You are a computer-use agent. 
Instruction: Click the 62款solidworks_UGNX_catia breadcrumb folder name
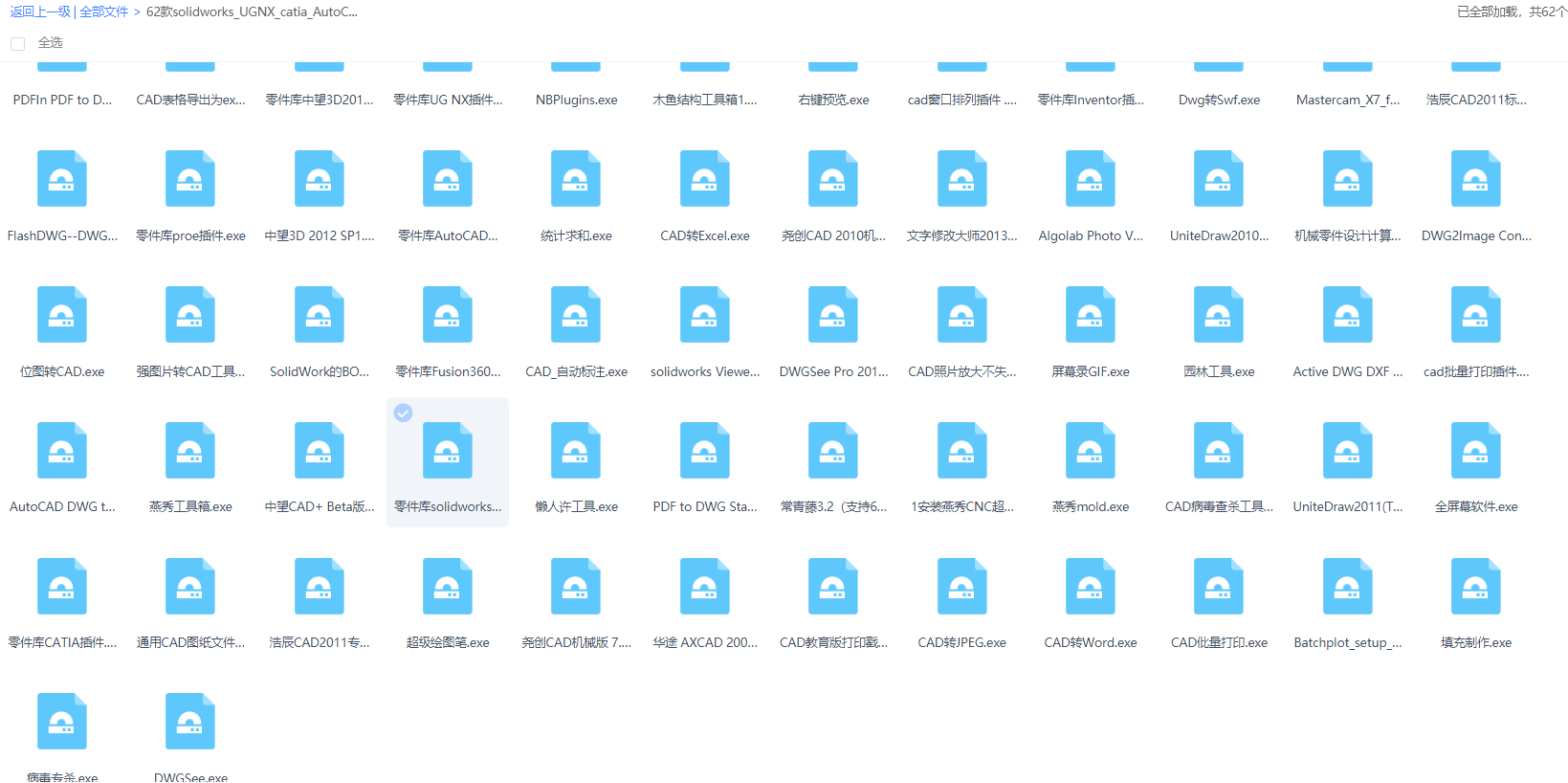(252, 11)
